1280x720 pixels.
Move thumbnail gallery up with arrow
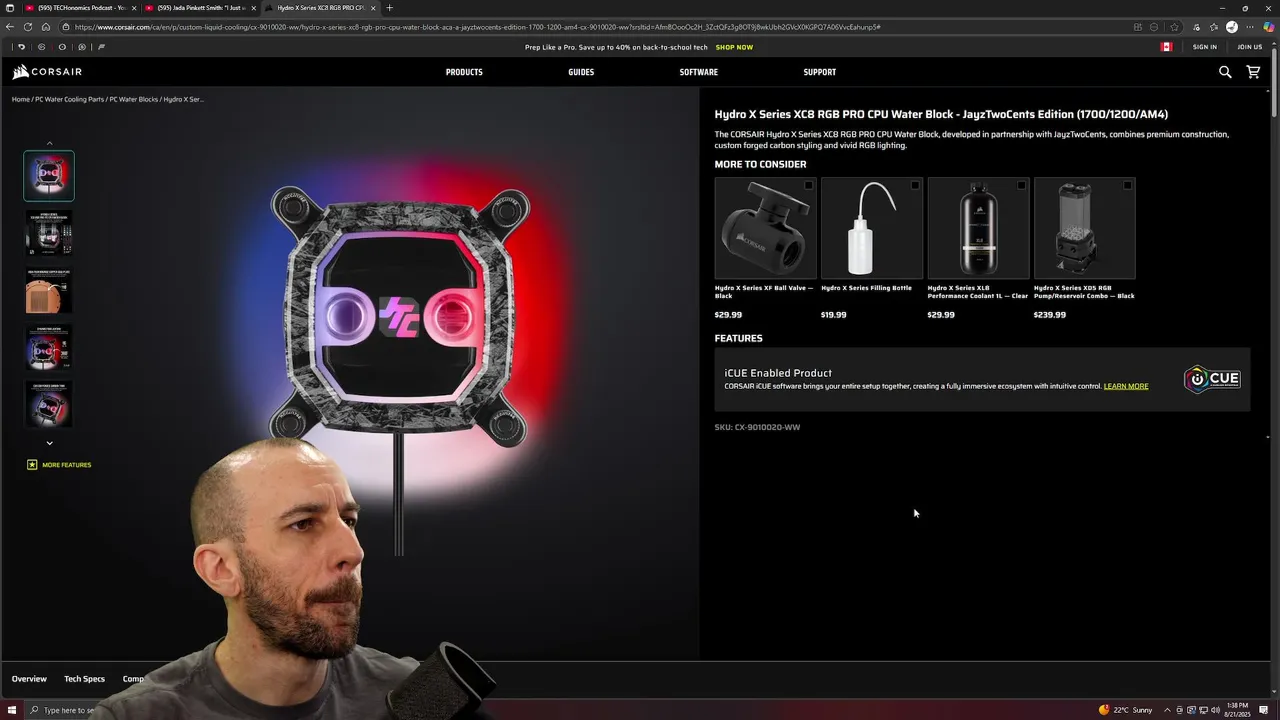49,143
